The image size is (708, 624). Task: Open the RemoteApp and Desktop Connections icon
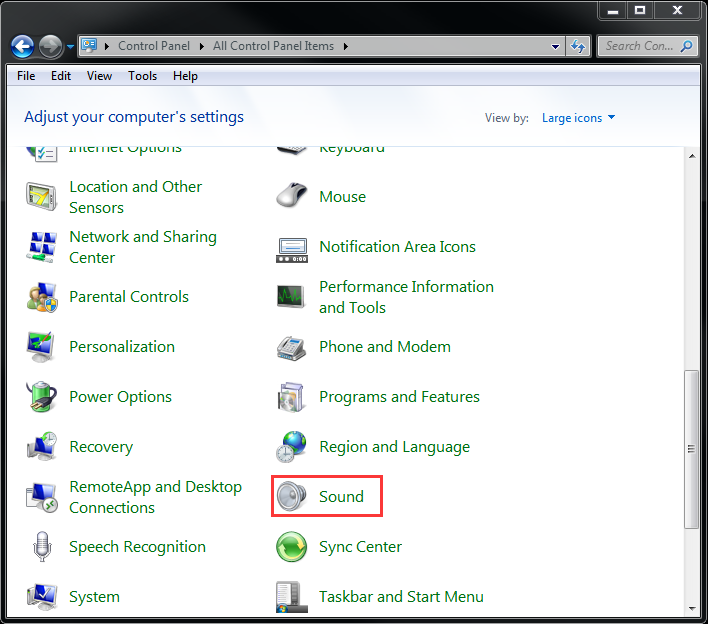pyautogui.click(x=42, y=498)
